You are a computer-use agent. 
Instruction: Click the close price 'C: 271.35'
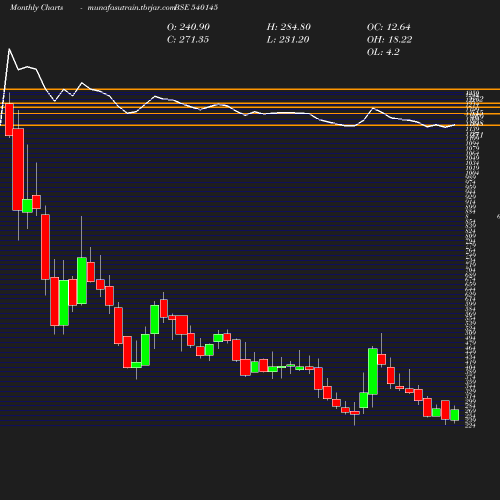(x=188, y=40)
